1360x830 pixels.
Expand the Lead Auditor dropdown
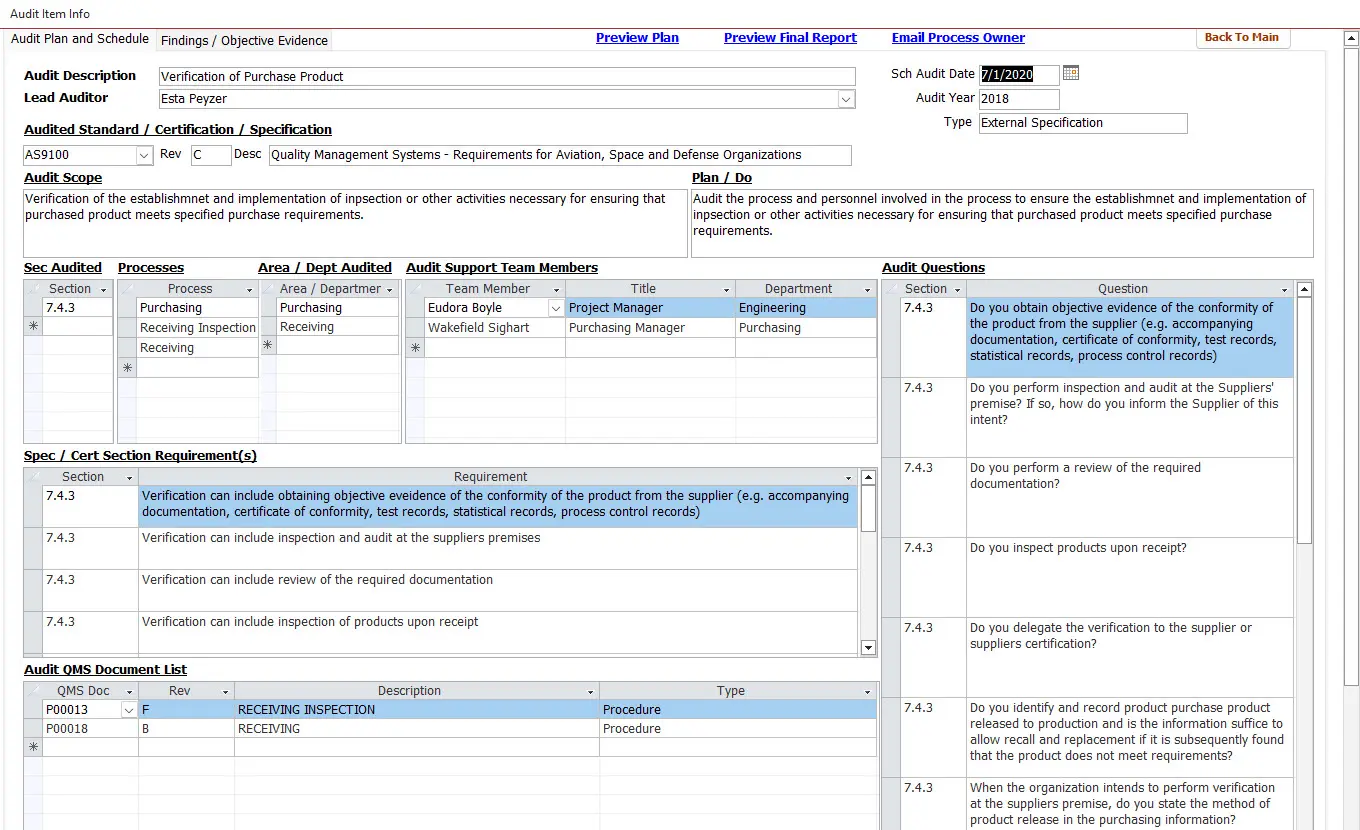tap(846, 99)
